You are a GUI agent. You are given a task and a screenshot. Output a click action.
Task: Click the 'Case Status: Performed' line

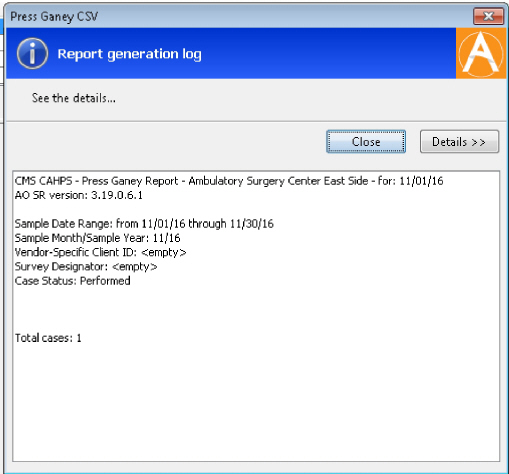pyautogui.click(x=72, y=281)
